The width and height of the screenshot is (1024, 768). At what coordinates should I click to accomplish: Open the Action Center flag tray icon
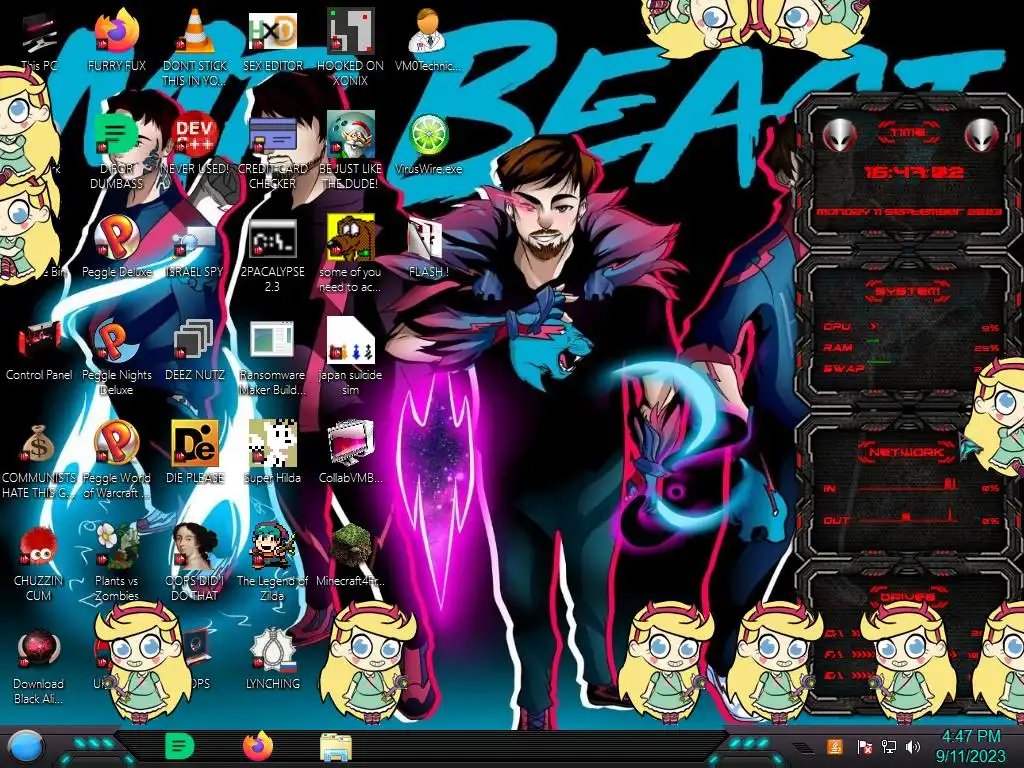coord(865,746)
